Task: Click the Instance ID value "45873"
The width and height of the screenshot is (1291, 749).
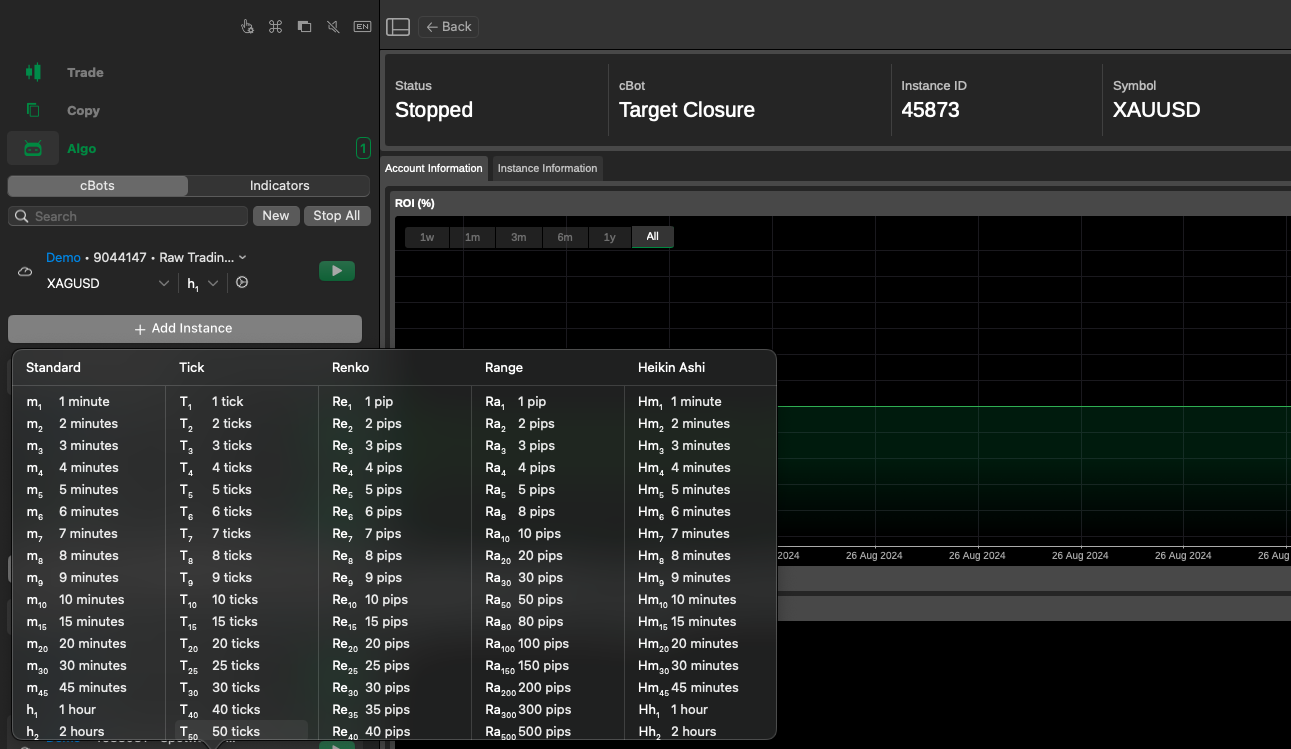Action: [930, 110]
